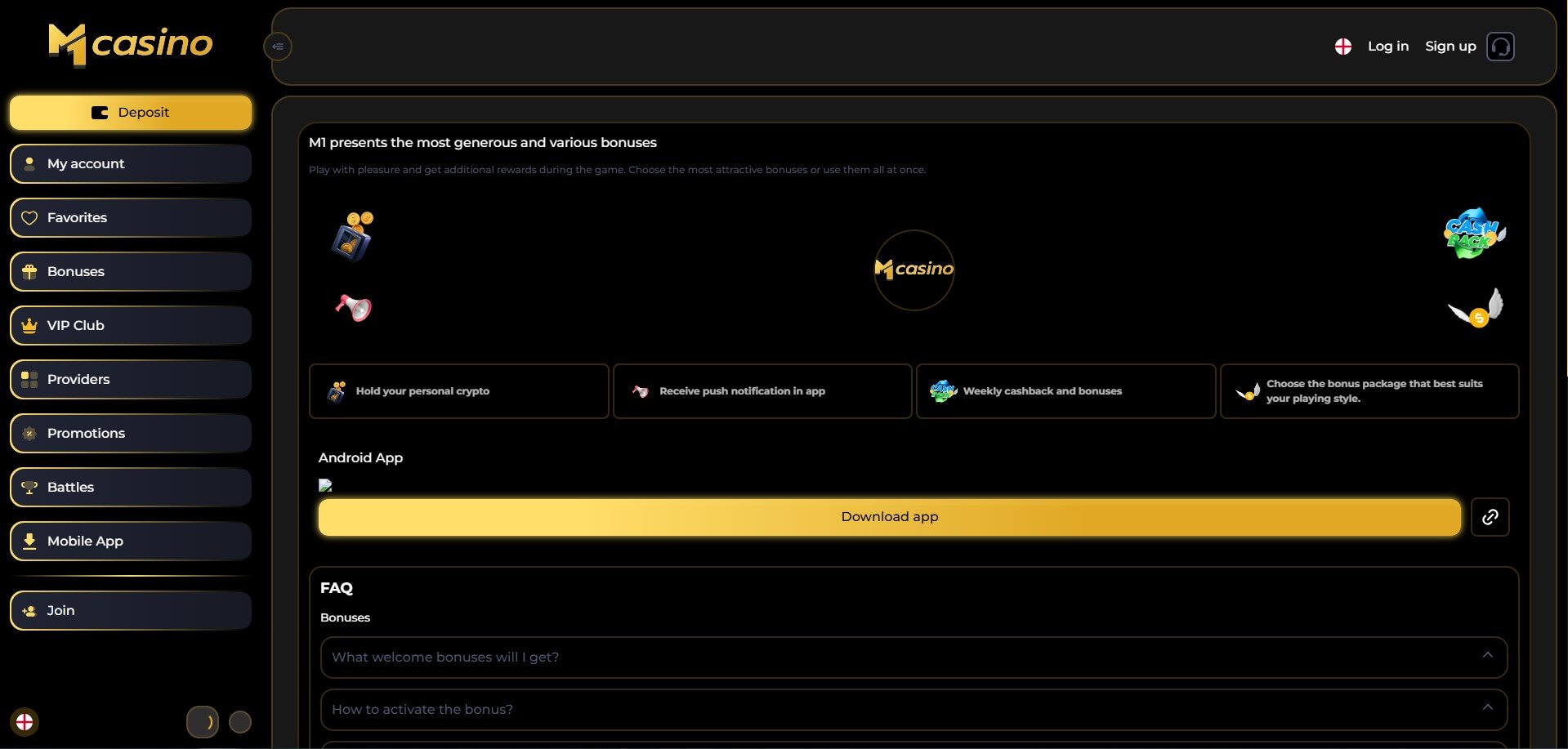Open Providers page

click(131, 380)
